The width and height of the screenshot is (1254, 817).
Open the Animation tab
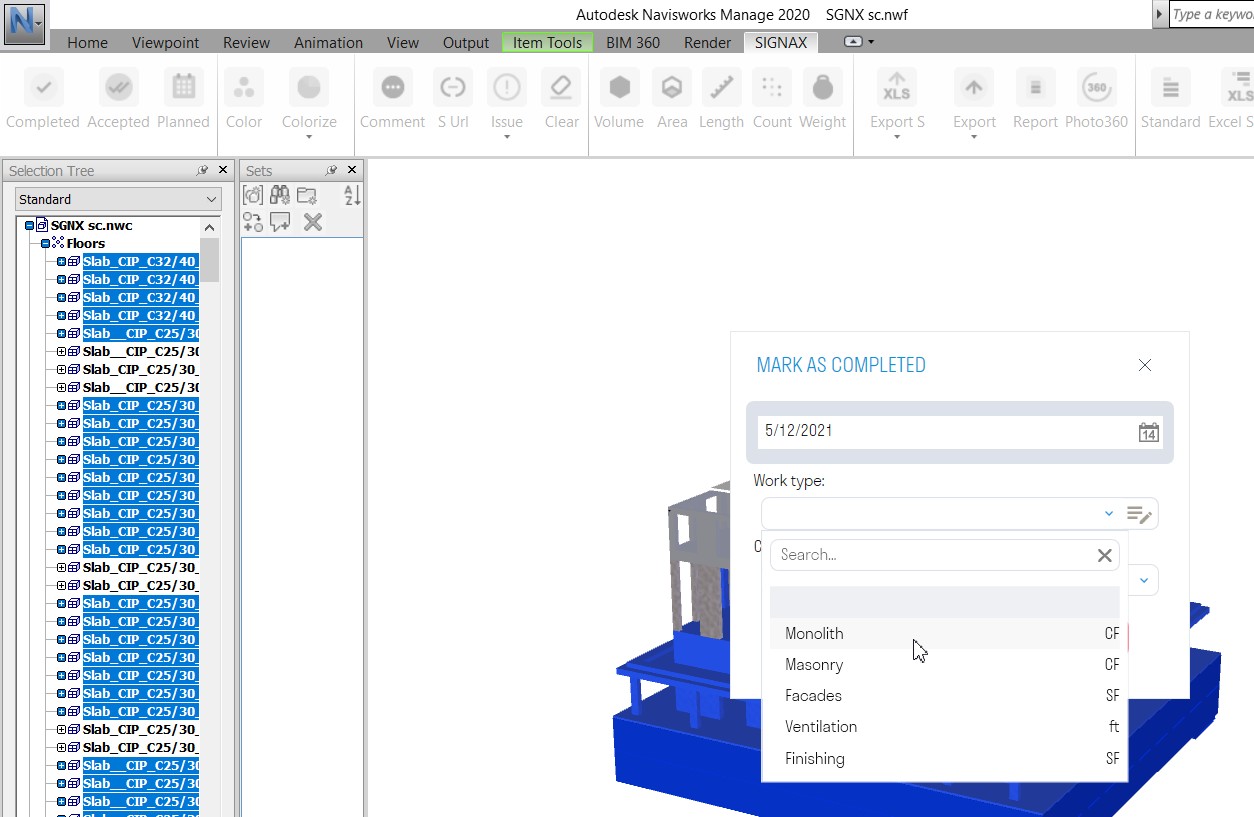328,42
